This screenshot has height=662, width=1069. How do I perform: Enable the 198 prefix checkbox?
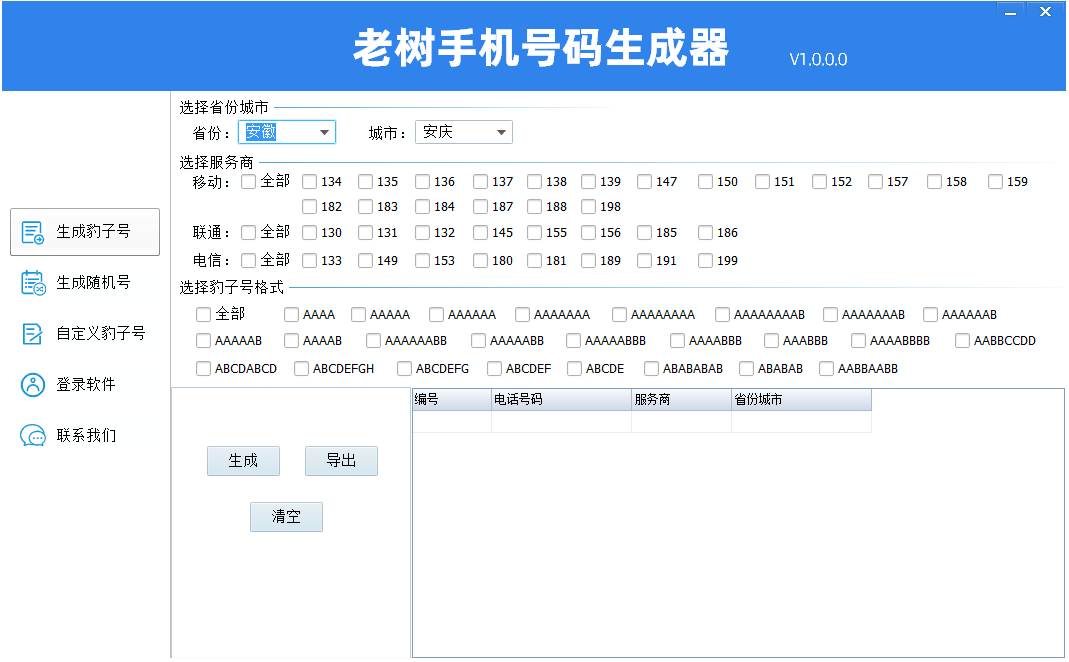(x=588, y=207)
